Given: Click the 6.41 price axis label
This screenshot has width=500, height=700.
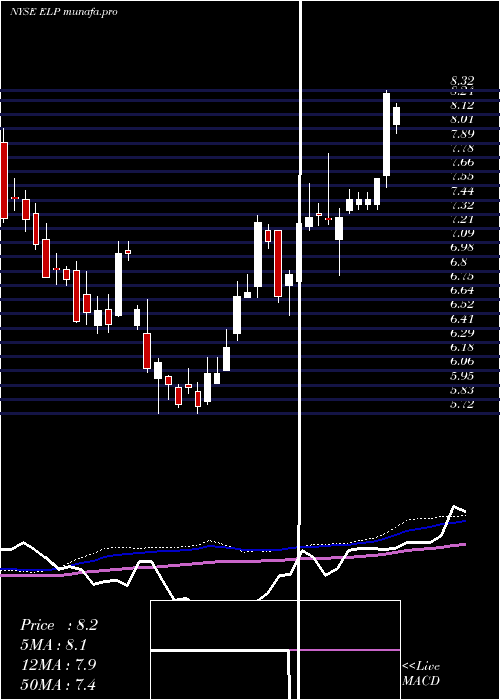Looking at the screenshot, I should click(x=462, y=319).
